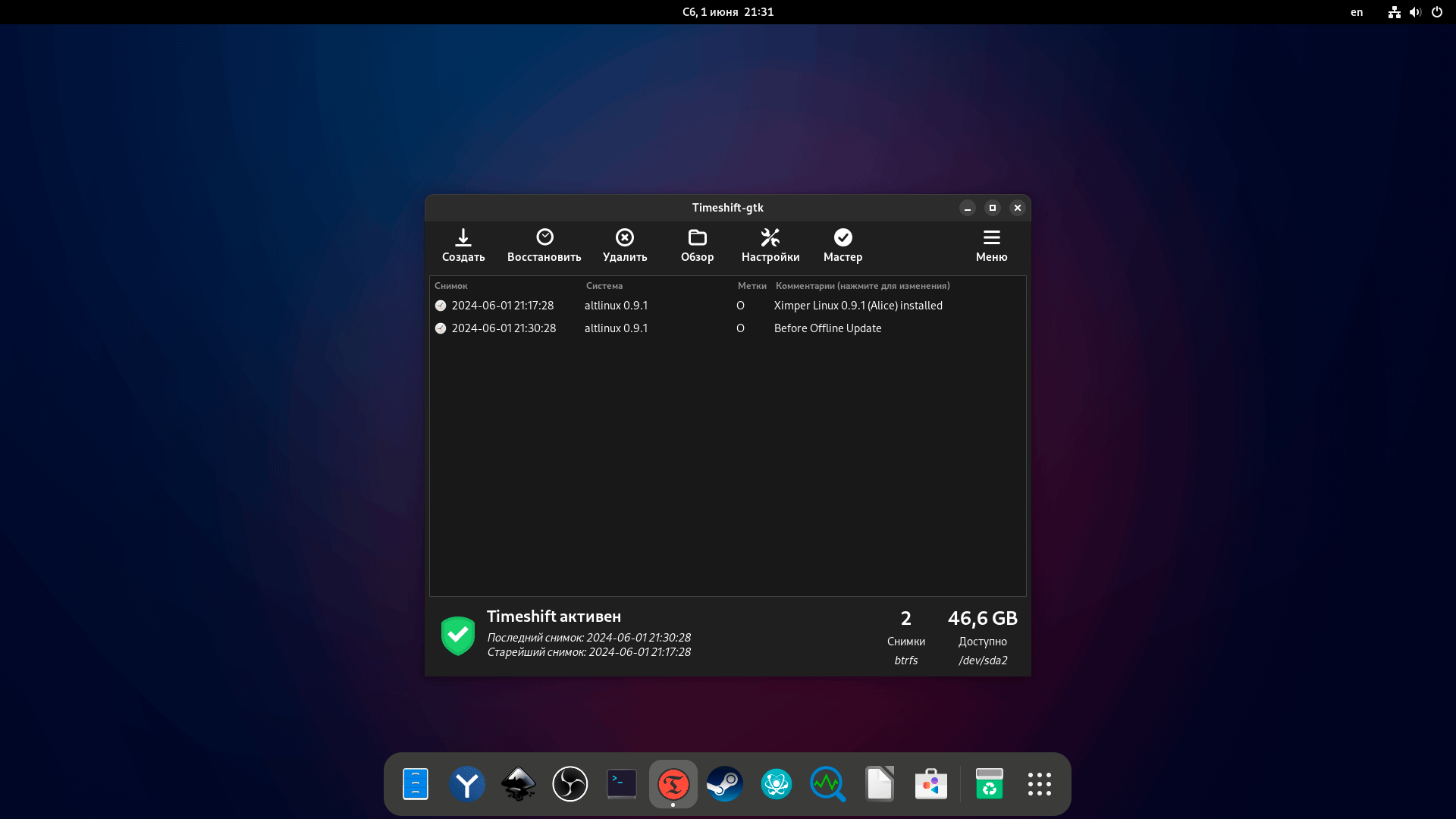Sort by the Метки column header
This screenshot has height=819, width=1456.
tap(752, 286)
